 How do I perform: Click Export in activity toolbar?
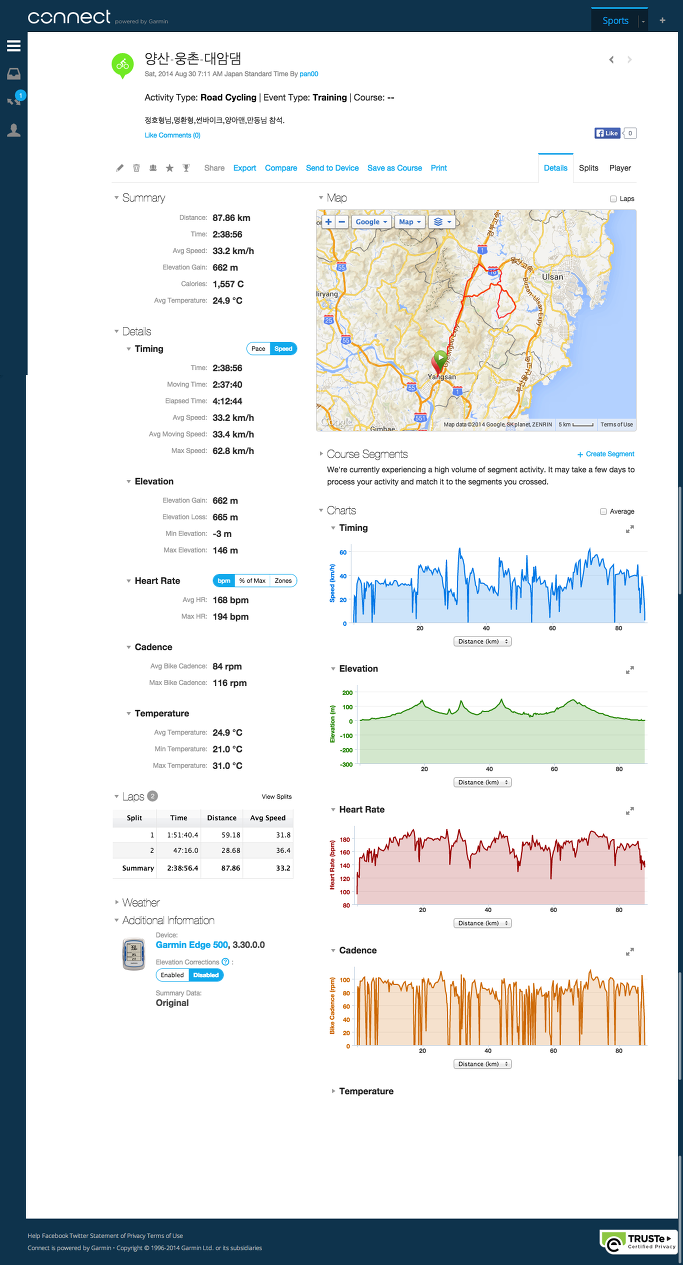click(x=245, y=168)
